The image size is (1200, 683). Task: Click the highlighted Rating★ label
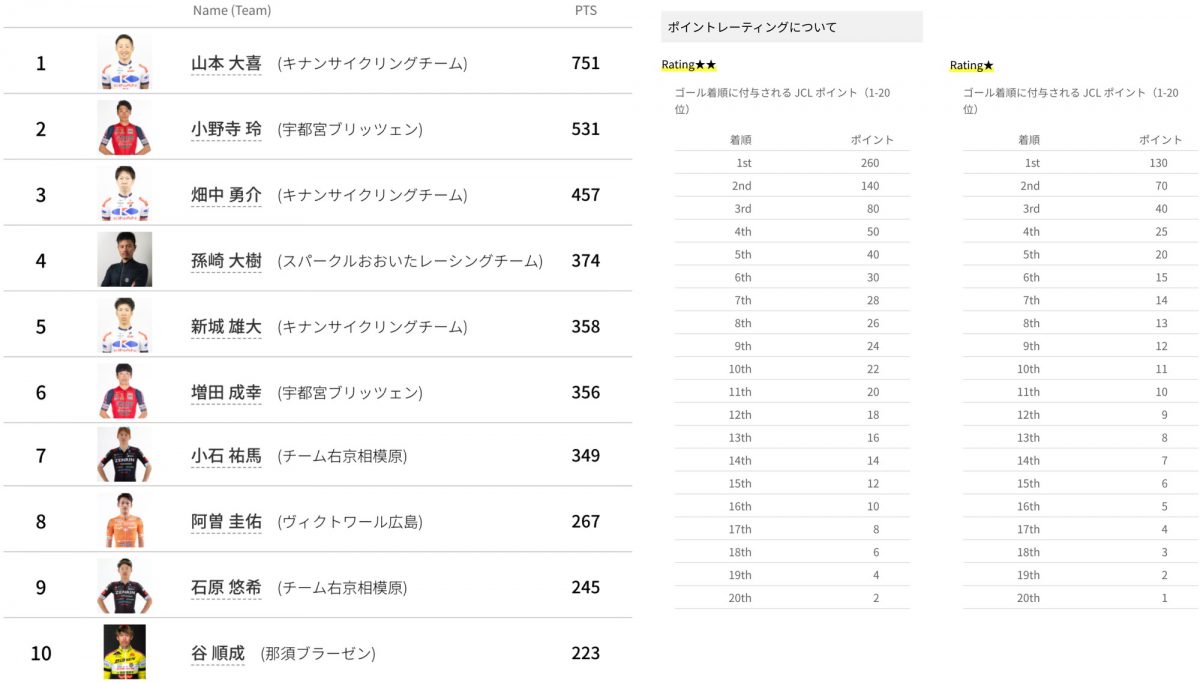971,65
